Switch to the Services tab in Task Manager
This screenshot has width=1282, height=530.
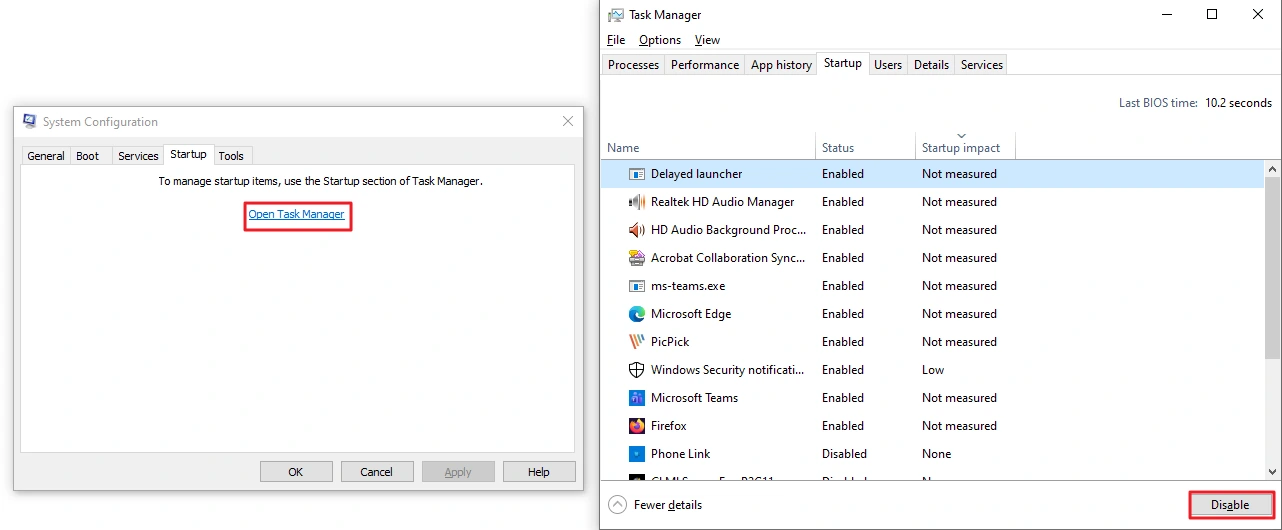click(x=982, y=65)
